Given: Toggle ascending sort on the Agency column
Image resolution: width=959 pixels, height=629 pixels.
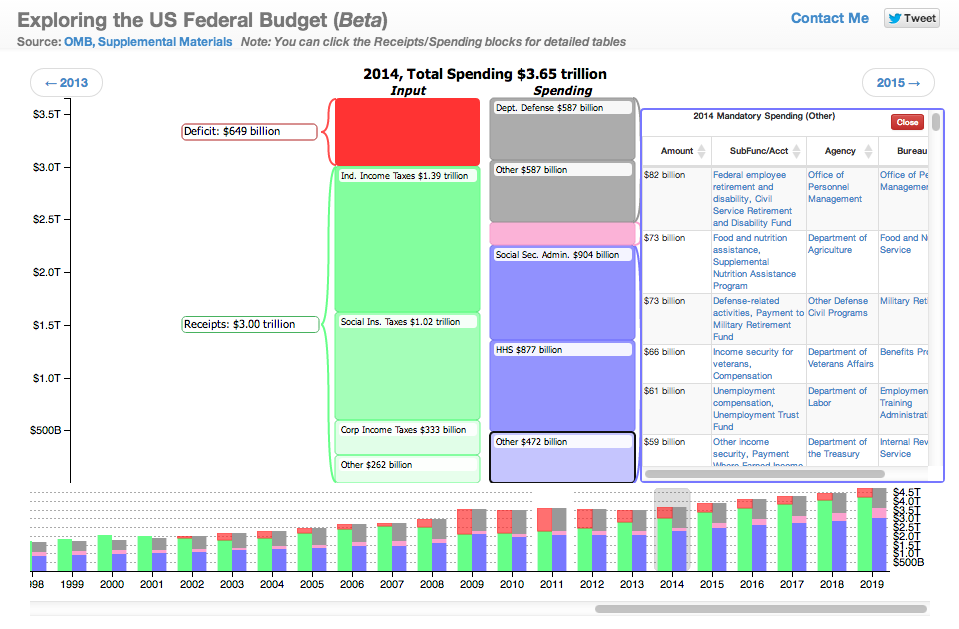Looking at the screenshot, I should pos(869,147).
